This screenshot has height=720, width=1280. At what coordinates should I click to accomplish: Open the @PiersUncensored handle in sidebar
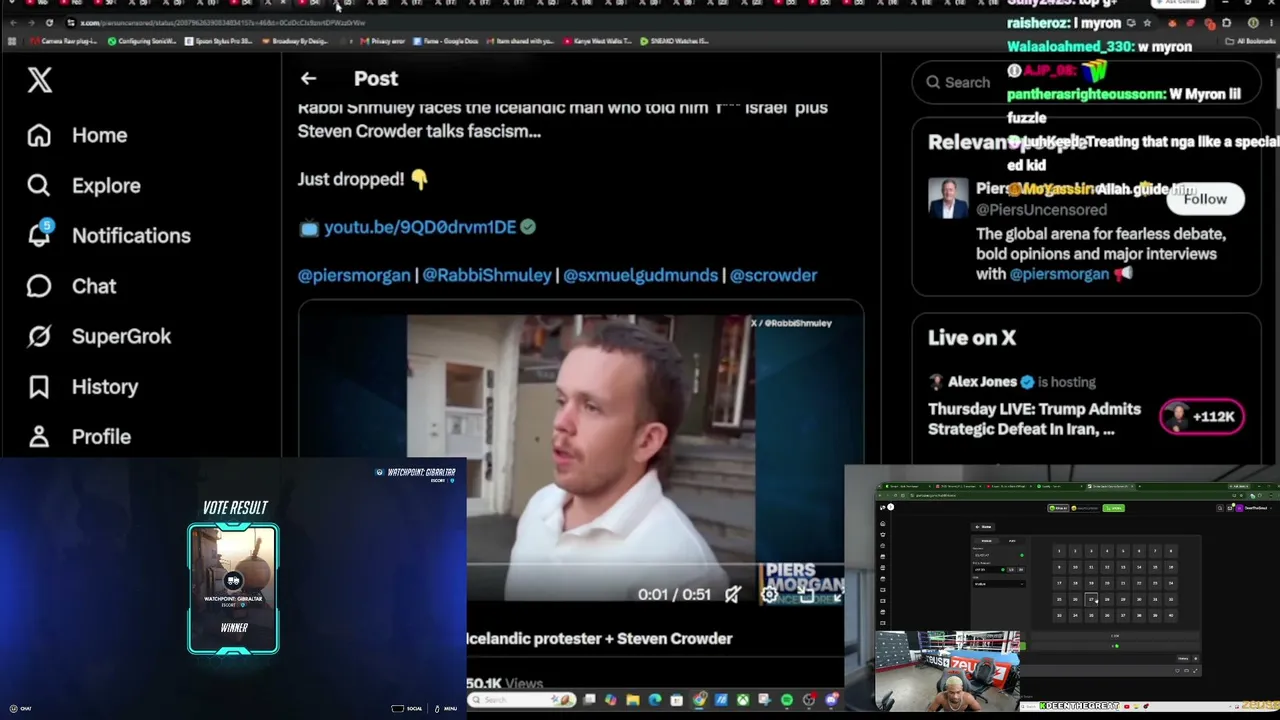[1041, 210]
